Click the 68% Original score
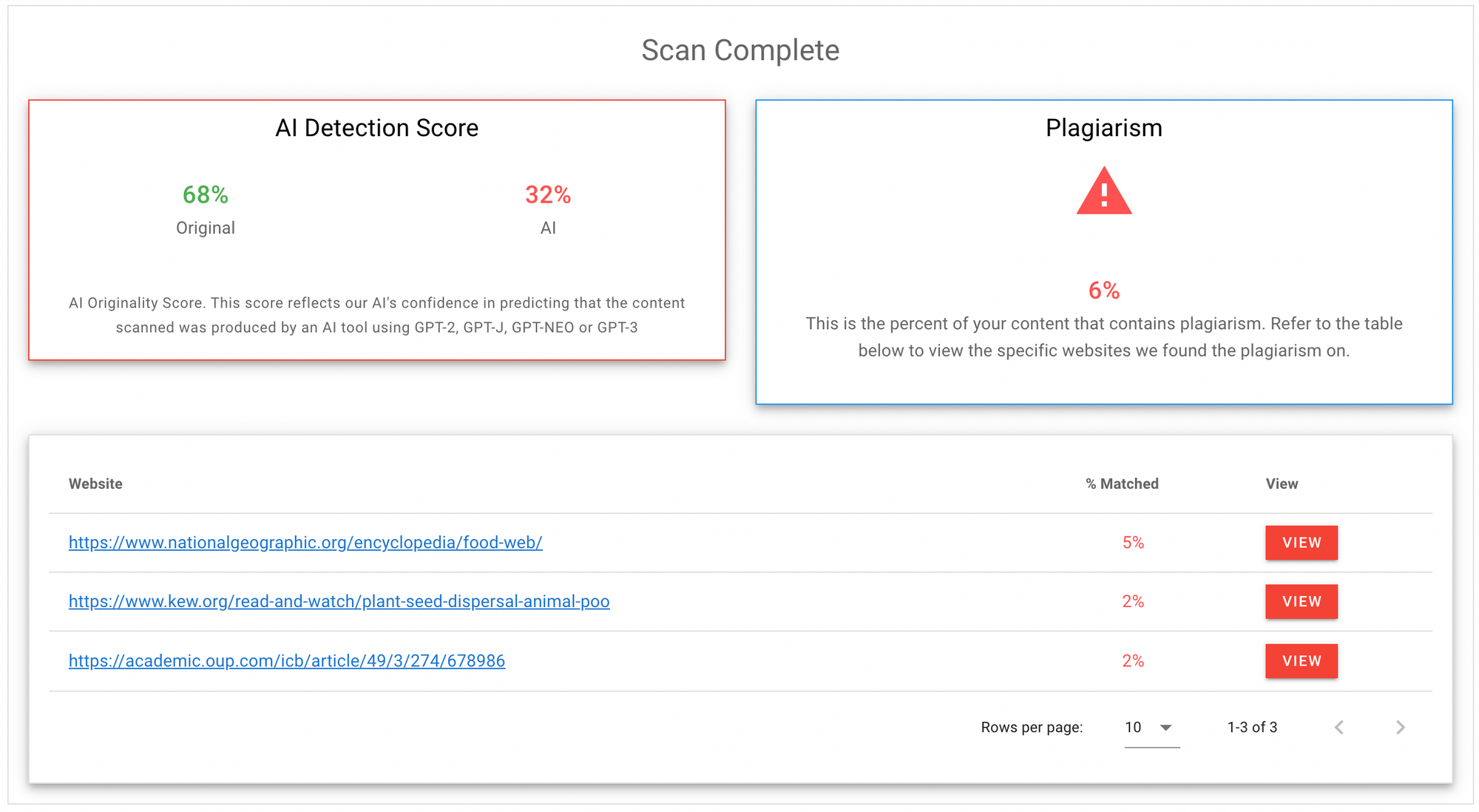This screenshot has width=1479, height=812. (x=206, y=195)
